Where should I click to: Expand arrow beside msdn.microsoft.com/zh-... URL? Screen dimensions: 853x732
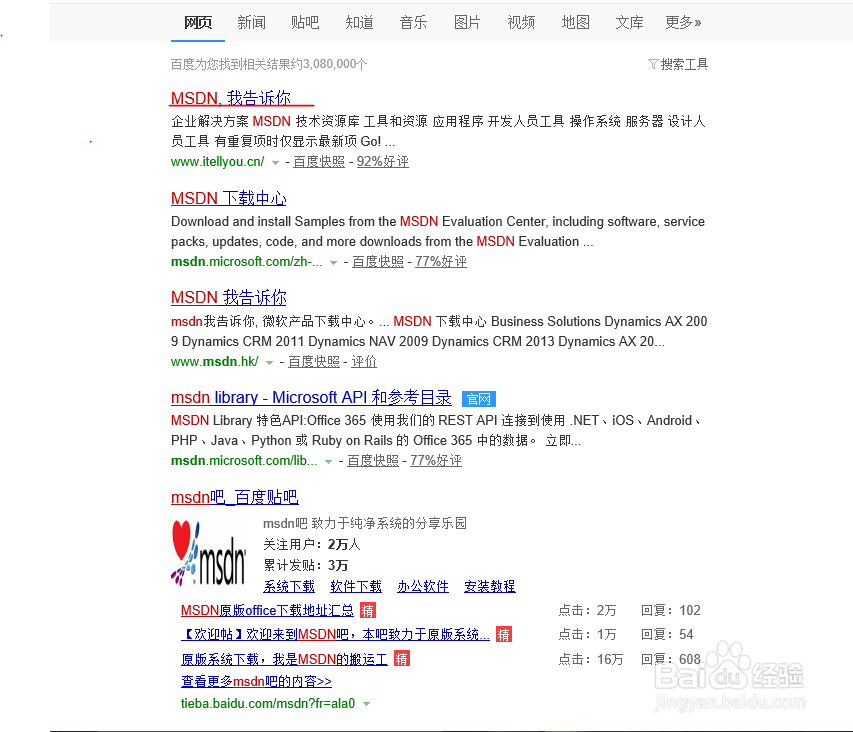pyautogui.click(x=333, y=263)
